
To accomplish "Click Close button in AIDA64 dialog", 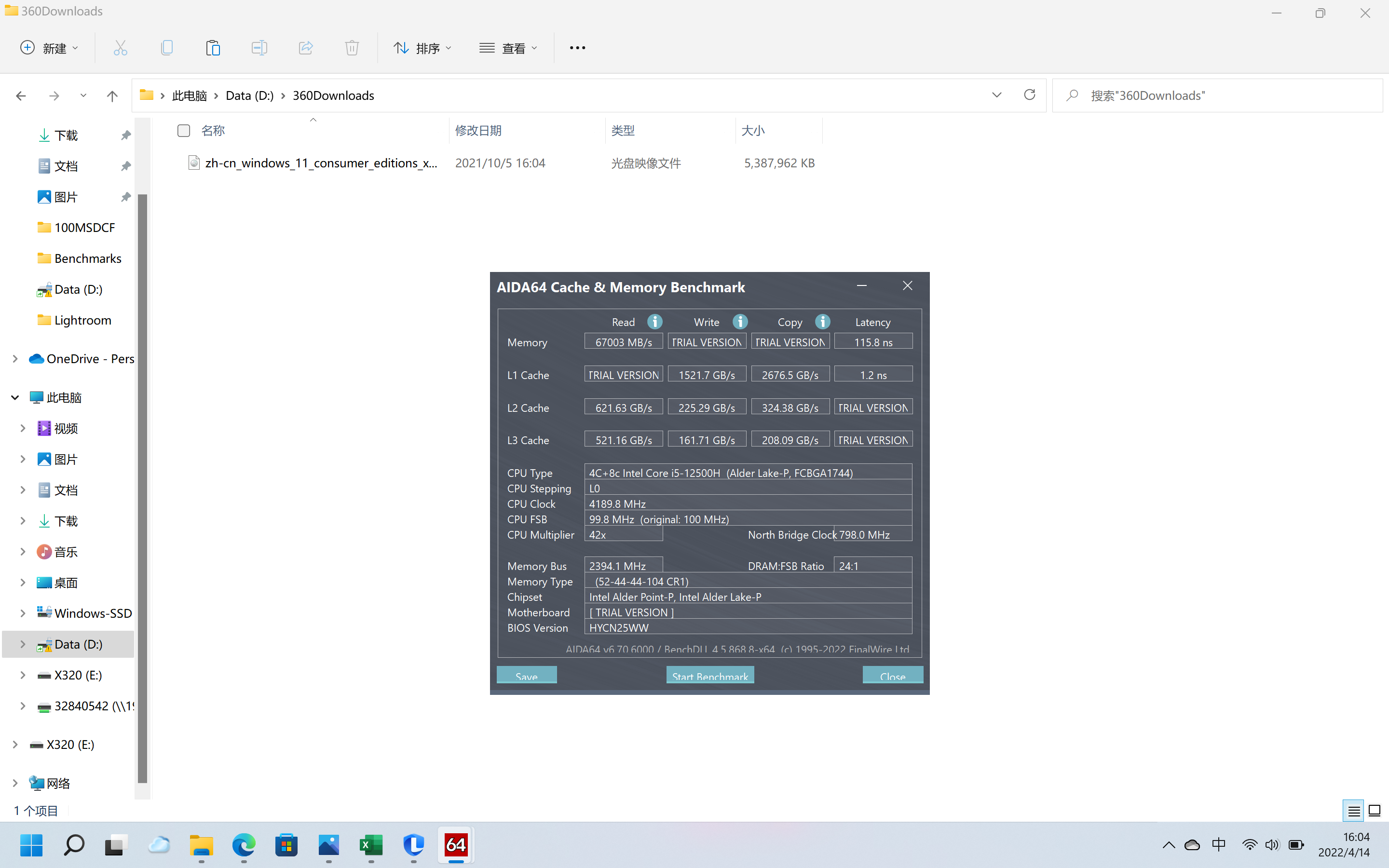I will [893, 676].
